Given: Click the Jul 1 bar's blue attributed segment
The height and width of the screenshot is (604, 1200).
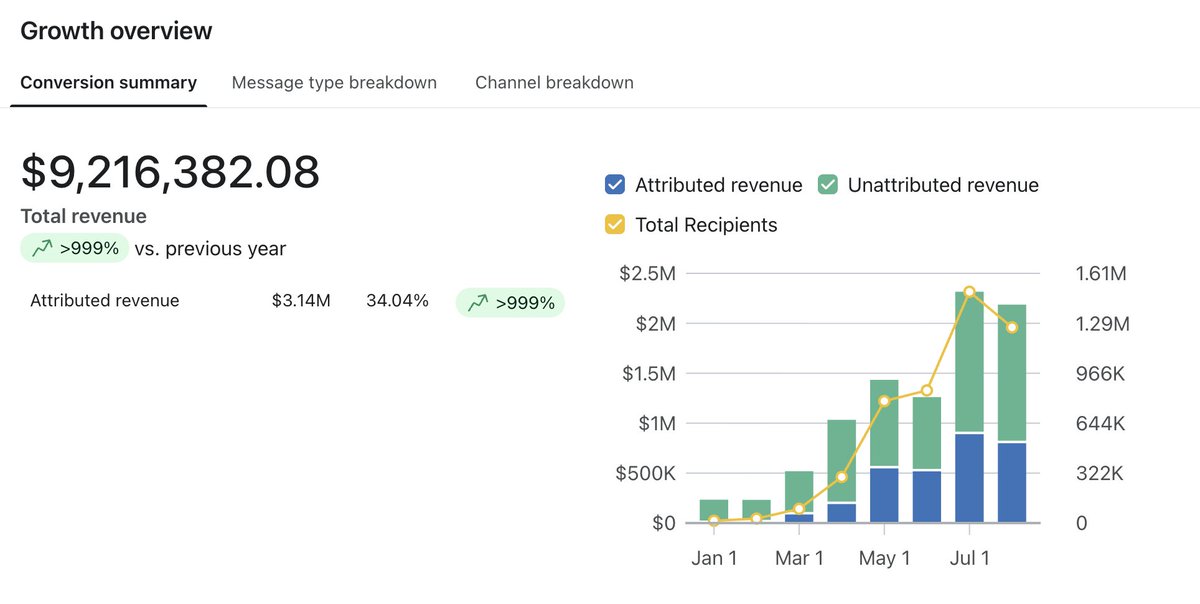Looking at the screenshot, I should pos(970,478).
